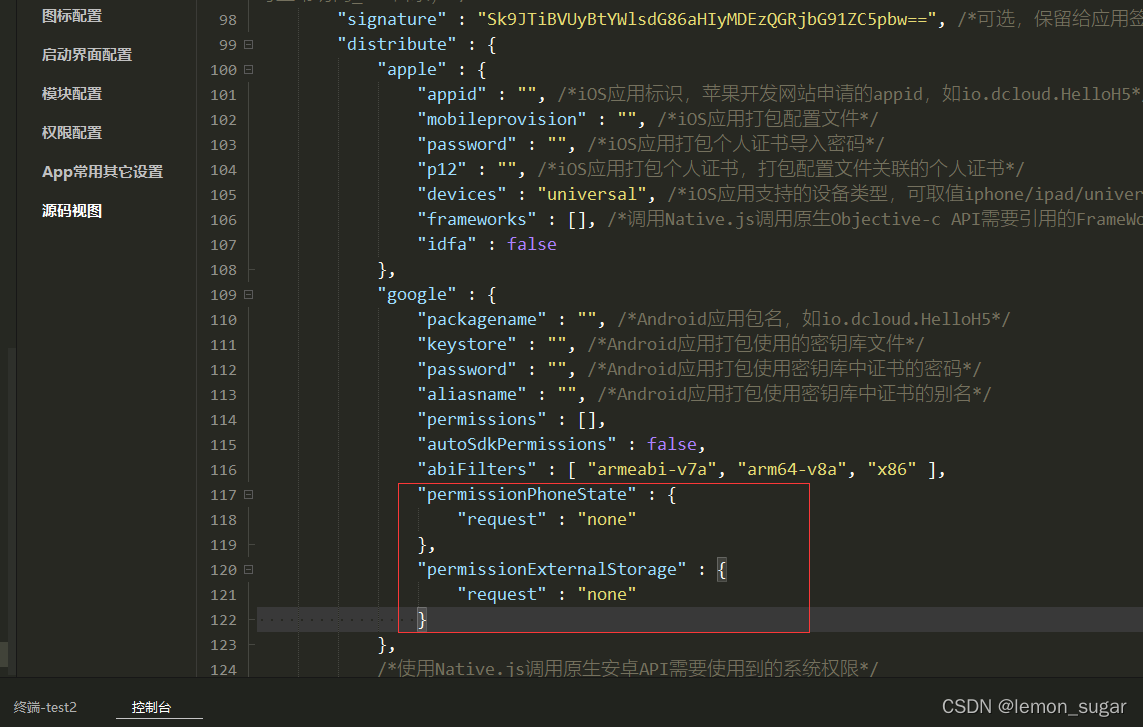Fold the permissionPhoneState block on line 117
The width and height of the screenshot is (1143, 727).
click(x=249, y=494)
